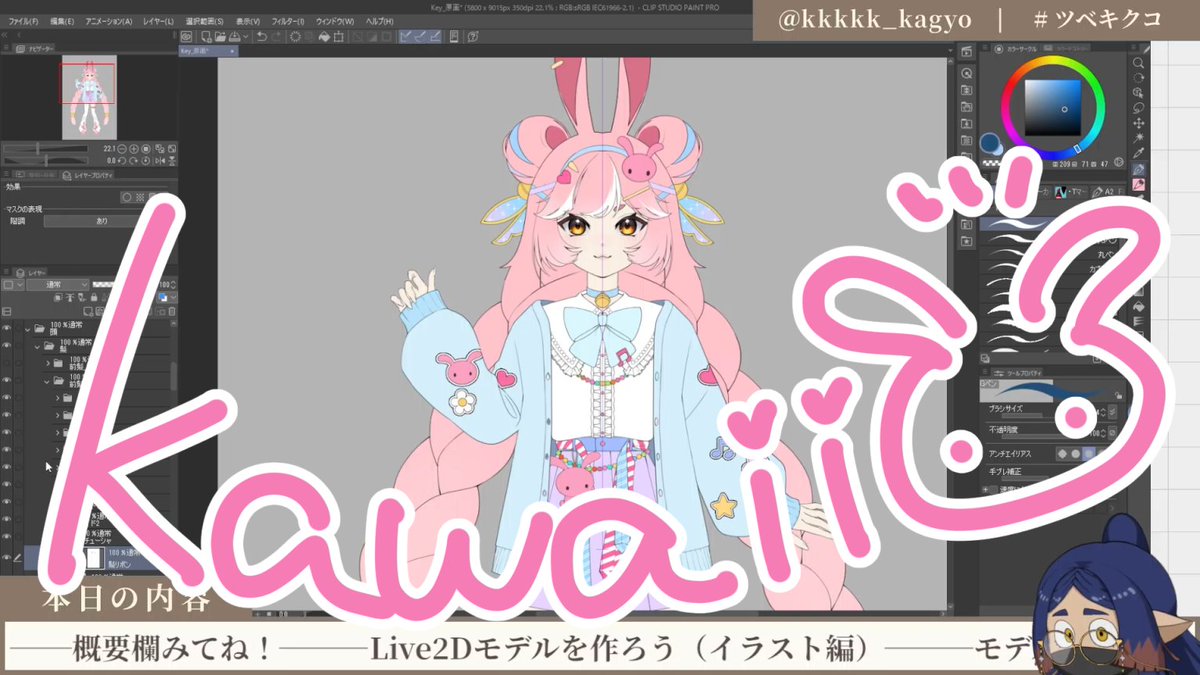Select the Zoom magnifier tool
The image size is (1200, 675).
tap(1138, 62)
